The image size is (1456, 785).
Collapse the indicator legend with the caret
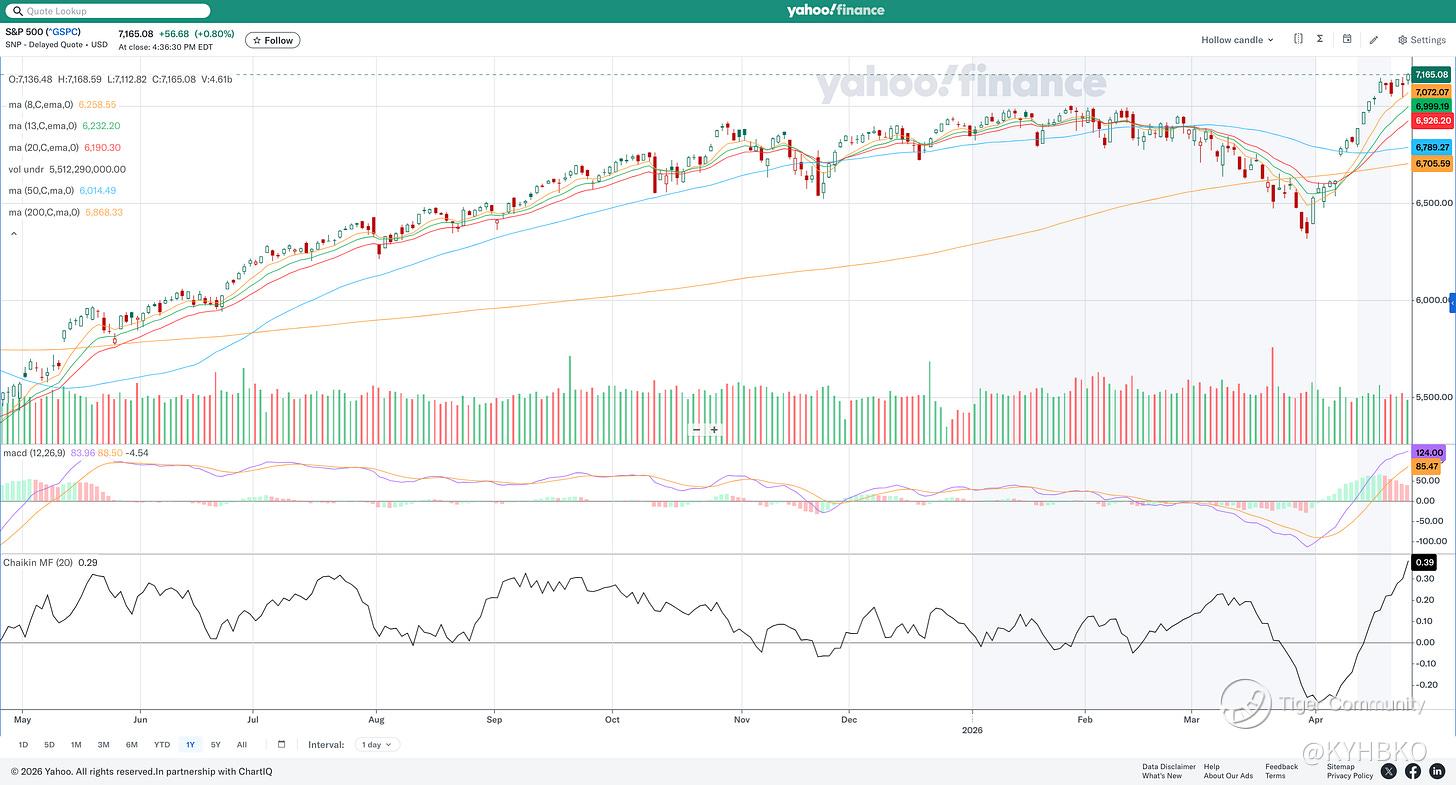point(14,234)
